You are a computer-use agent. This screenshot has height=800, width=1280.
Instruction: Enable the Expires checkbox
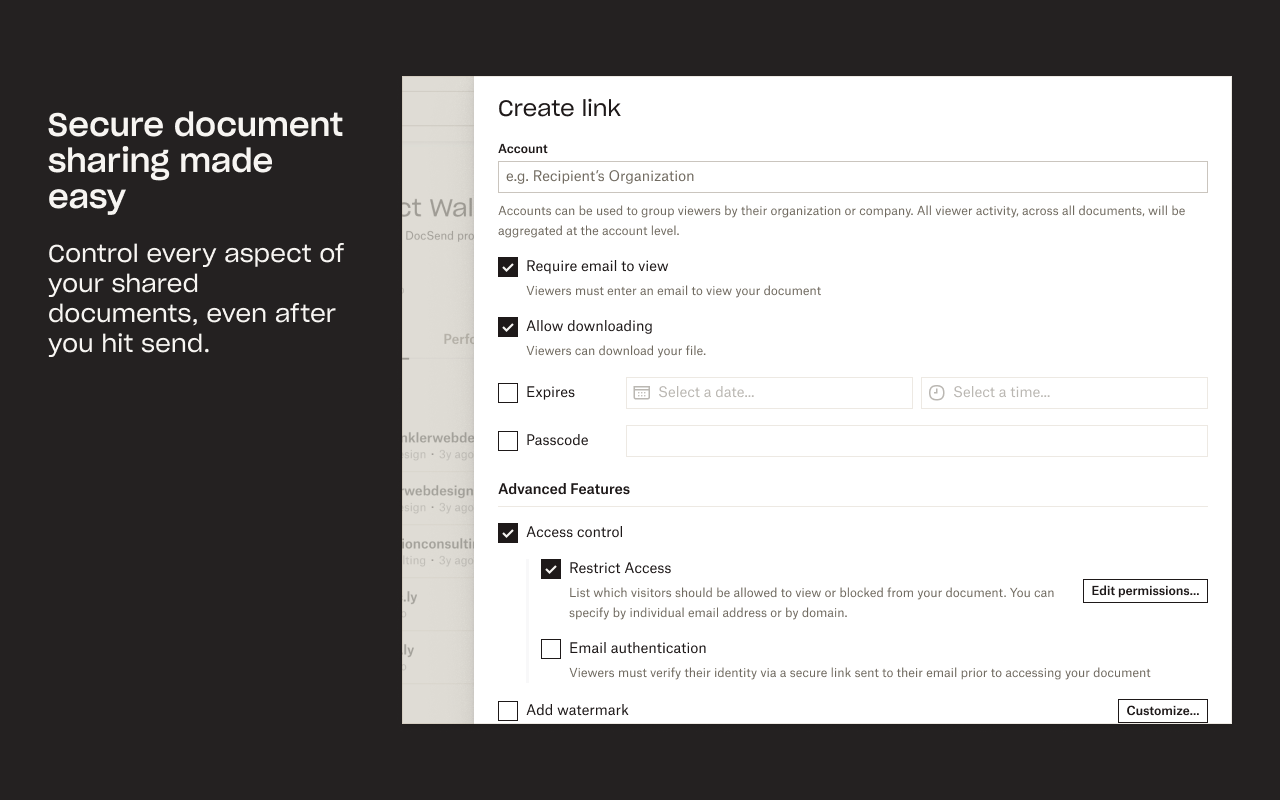click(x=508, y=393)
